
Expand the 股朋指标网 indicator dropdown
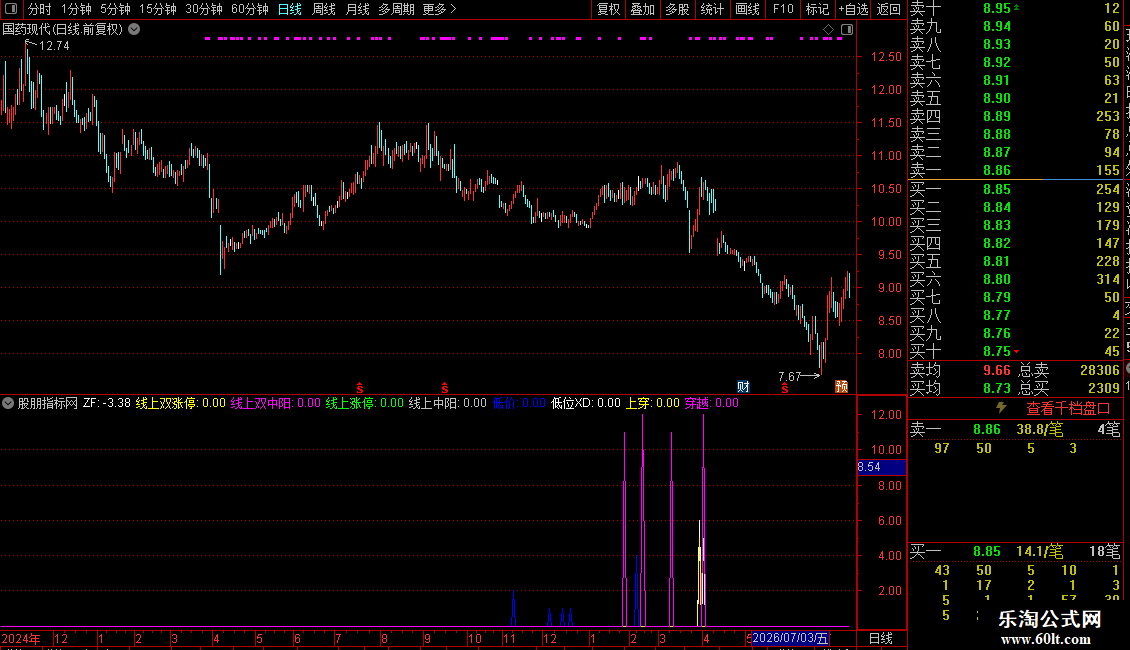8,404
